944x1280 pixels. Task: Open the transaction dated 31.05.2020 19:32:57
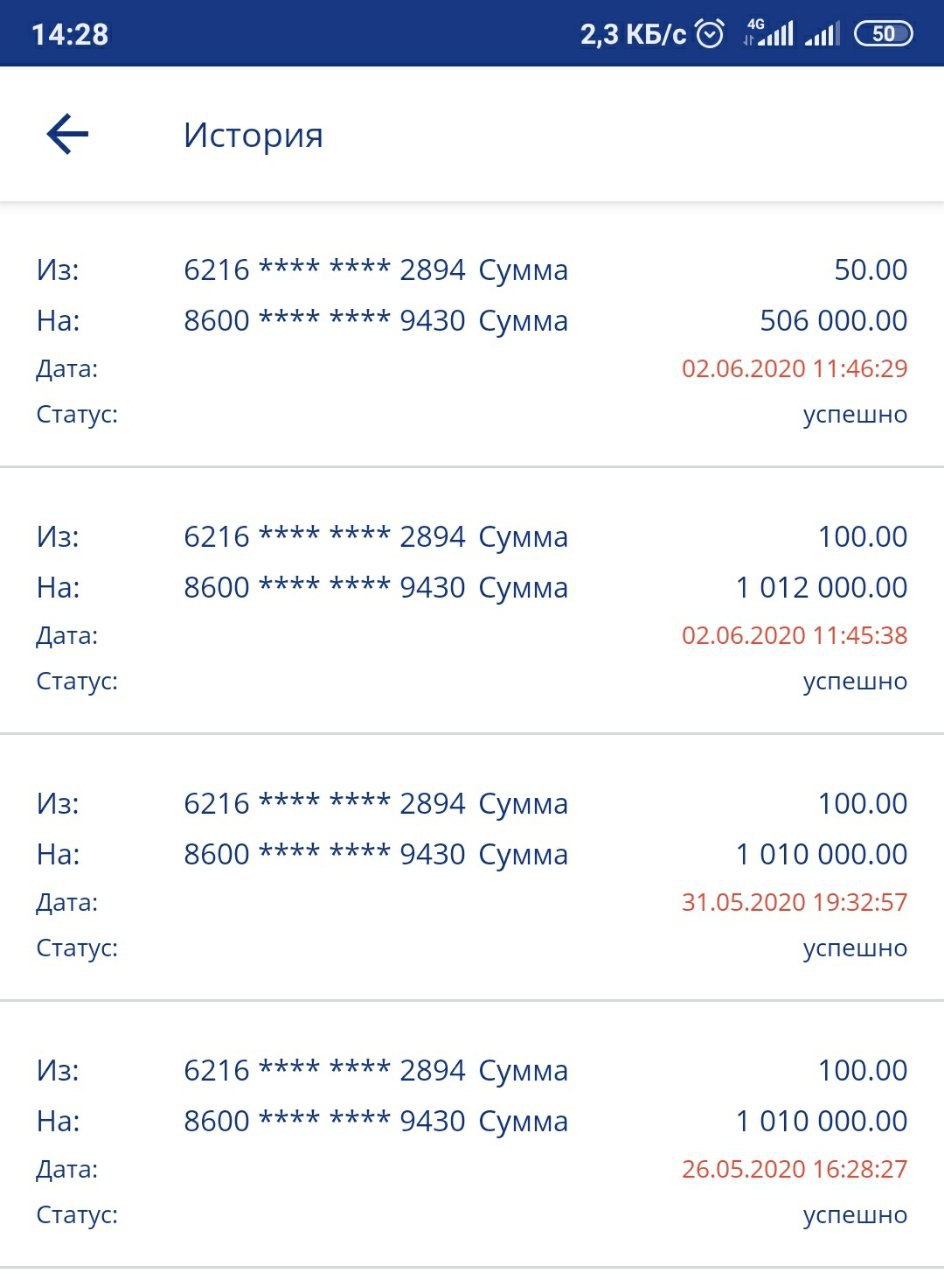472,875
